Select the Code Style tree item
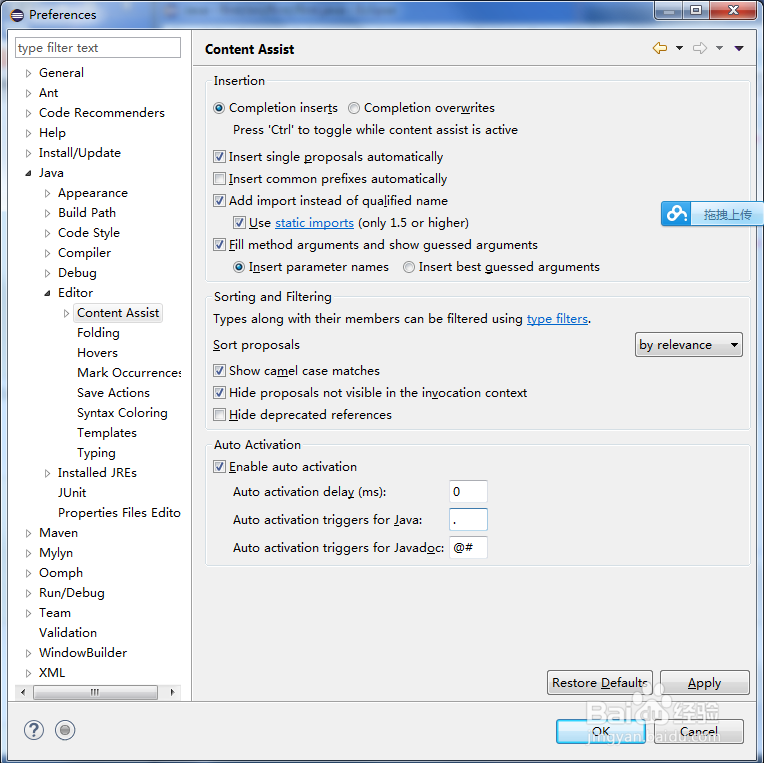Screen dimensions: 764x763 coord(89,233)
